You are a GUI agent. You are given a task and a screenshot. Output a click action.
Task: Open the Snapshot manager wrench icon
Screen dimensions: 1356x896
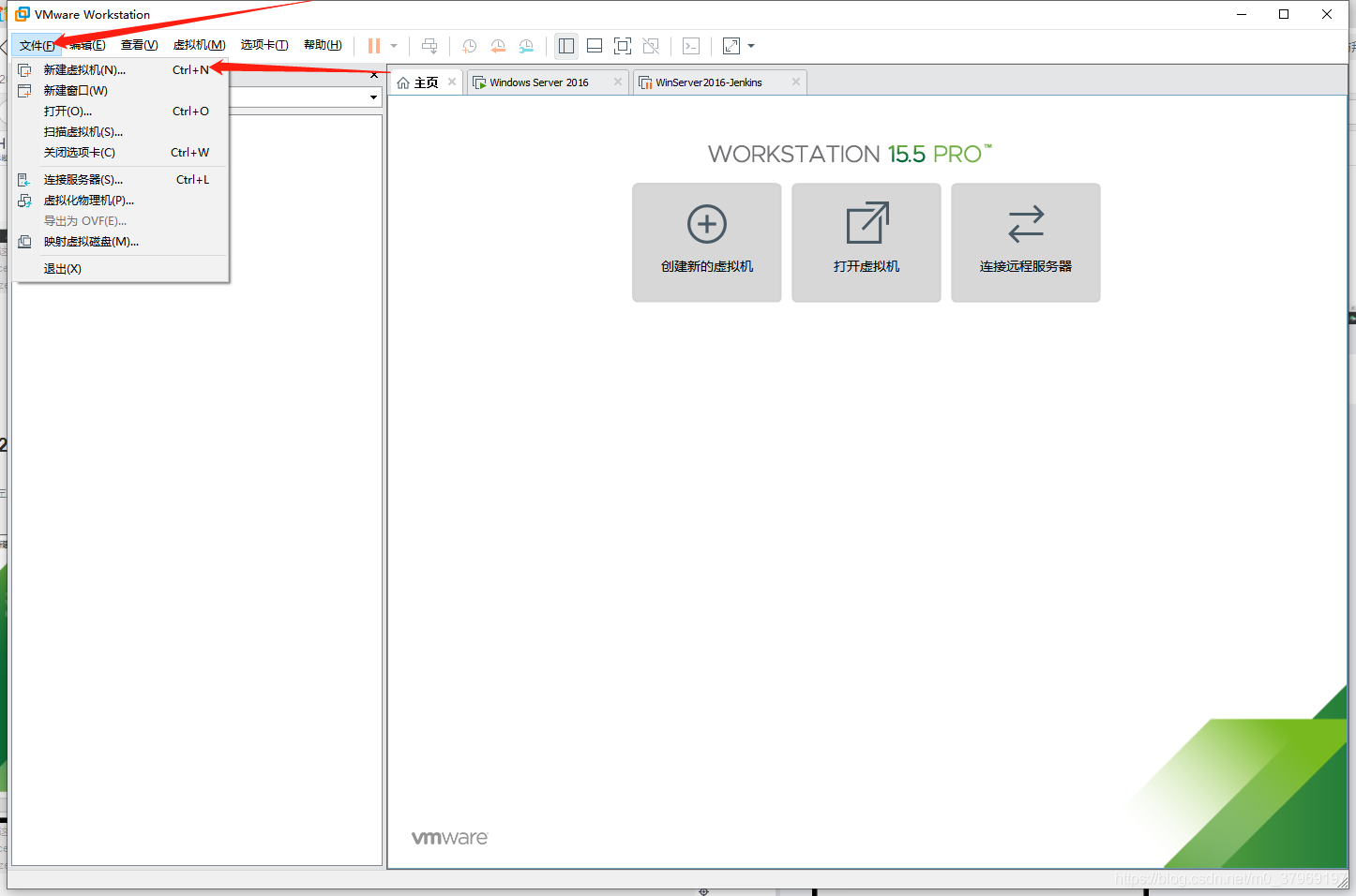click(526, 46)
